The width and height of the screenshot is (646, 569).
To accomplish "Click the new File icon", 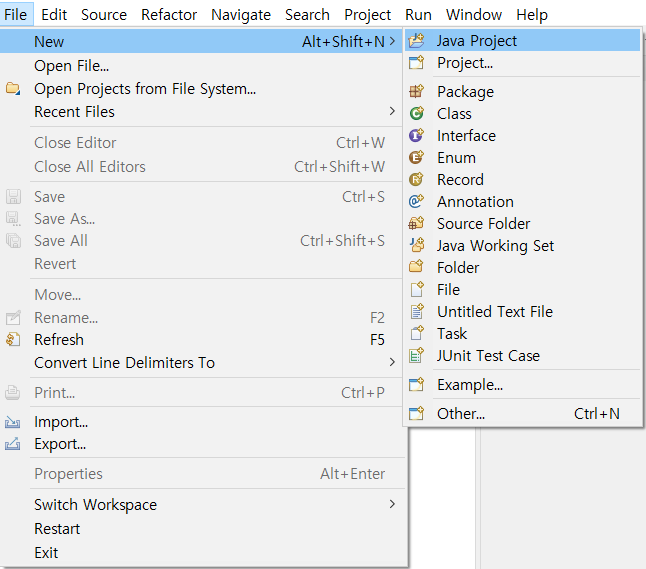I will [x=417, y=289].
